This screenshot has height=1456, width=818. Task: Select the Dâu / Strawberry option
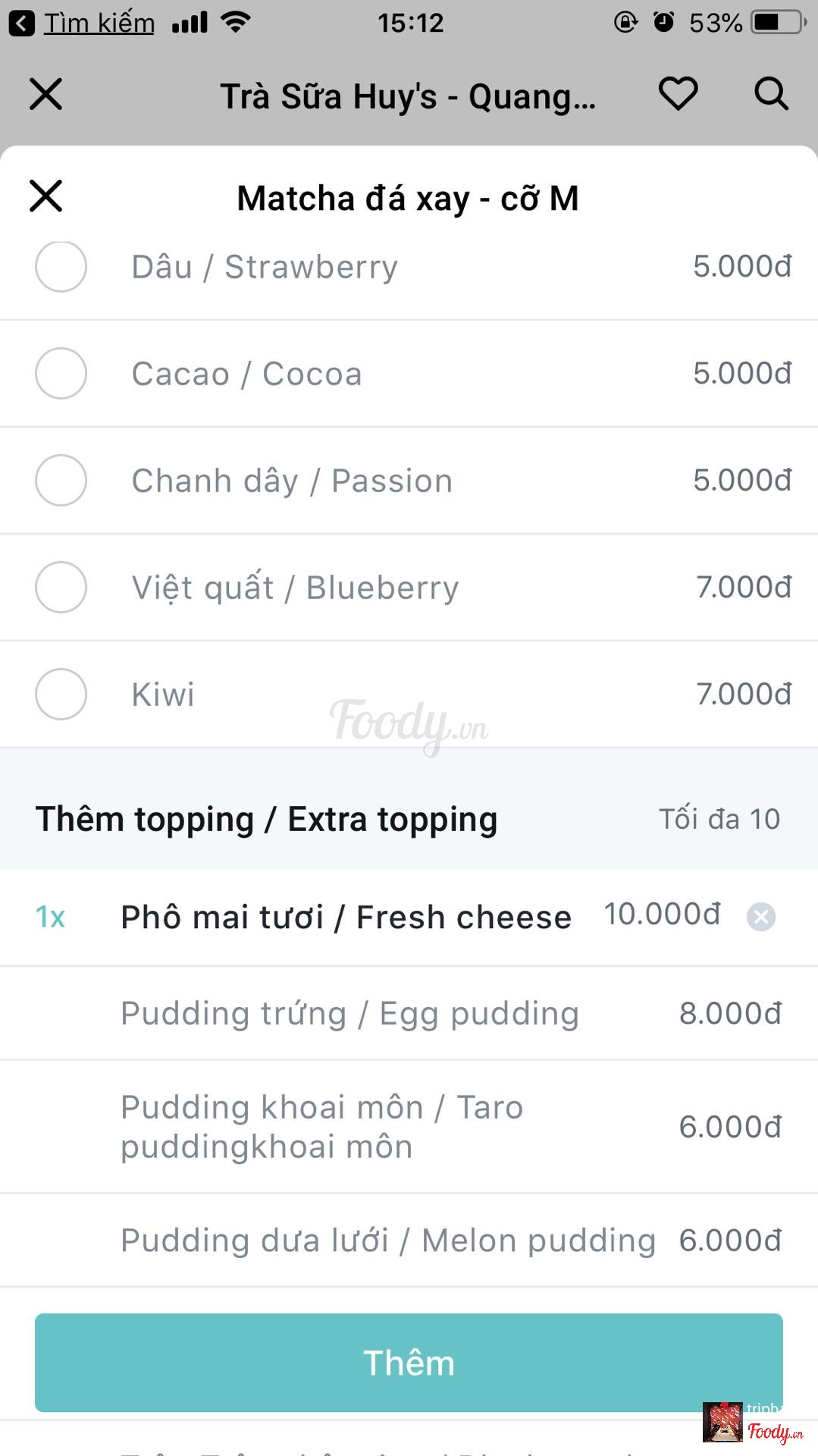click(61, 267)
